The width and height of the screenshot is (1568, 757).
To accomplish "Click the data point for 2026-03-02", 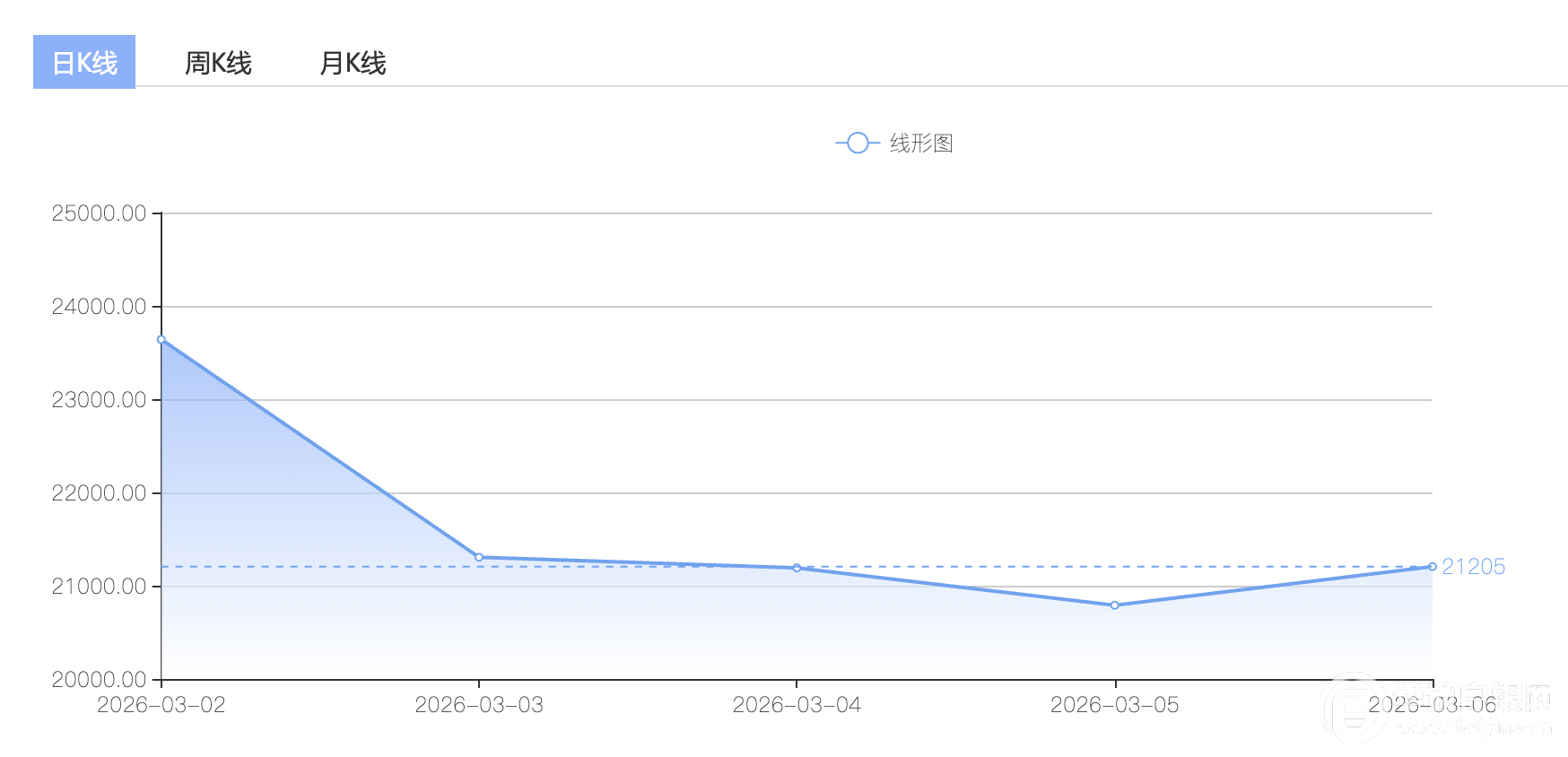I will click(x=161, y=340).
